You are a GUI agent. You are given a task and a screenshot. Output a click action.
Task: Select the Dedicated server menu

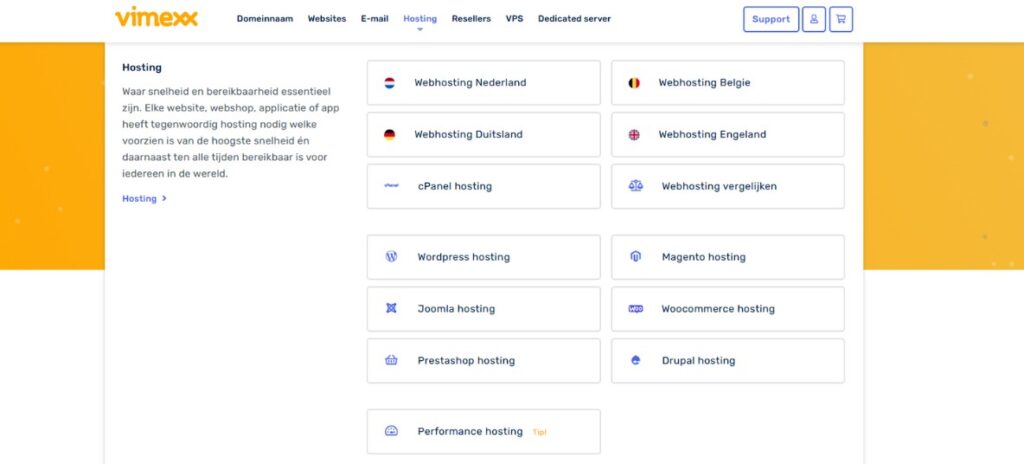click(574, 19)
